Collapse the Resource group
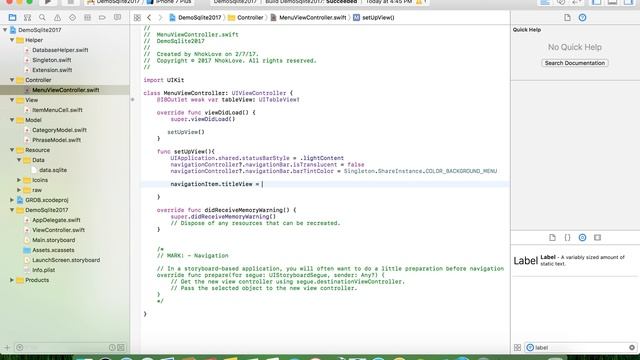 (x=12, y=150)
